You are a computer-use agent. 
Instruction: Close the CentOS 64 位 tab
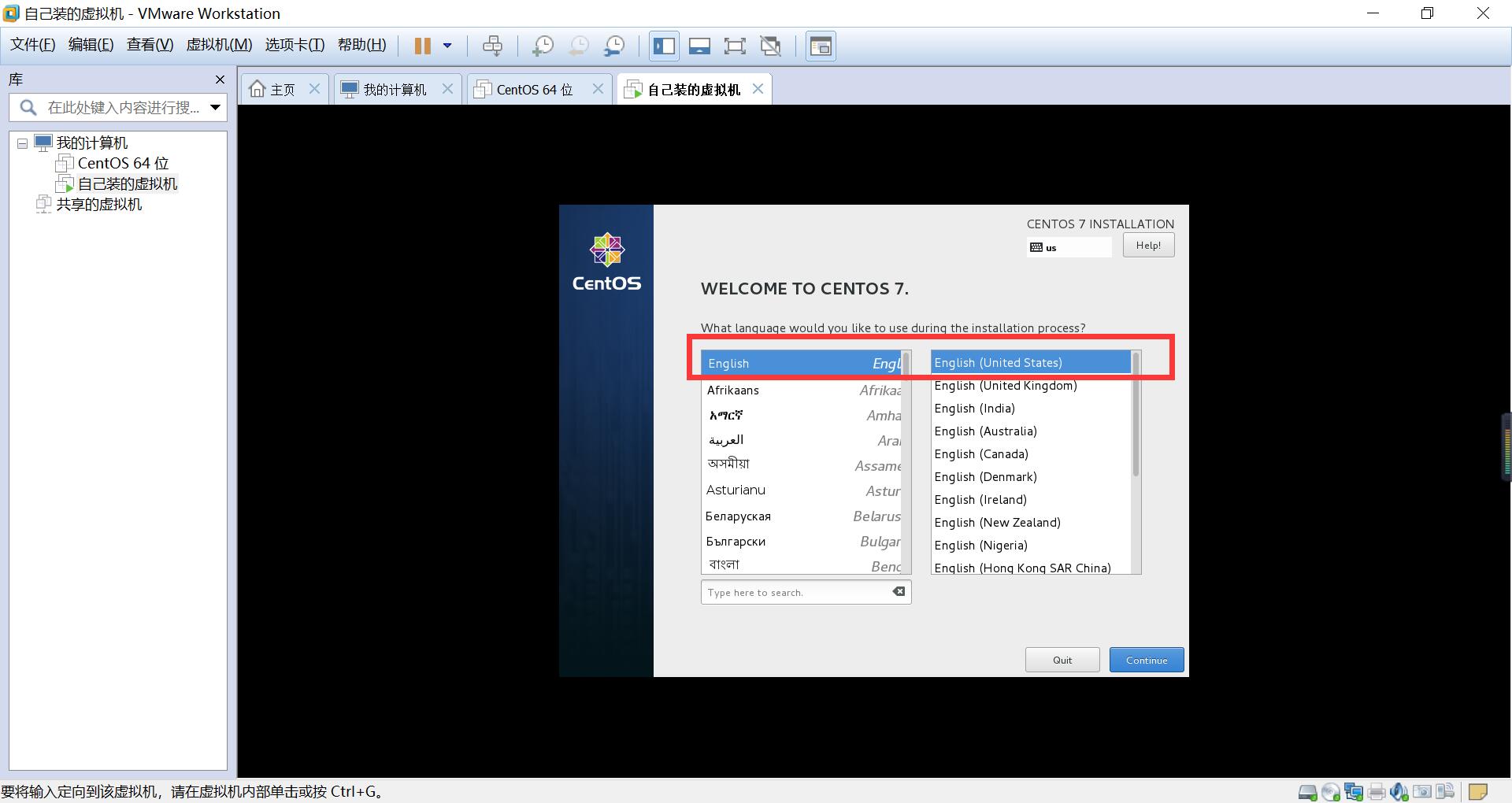point(598,89)
